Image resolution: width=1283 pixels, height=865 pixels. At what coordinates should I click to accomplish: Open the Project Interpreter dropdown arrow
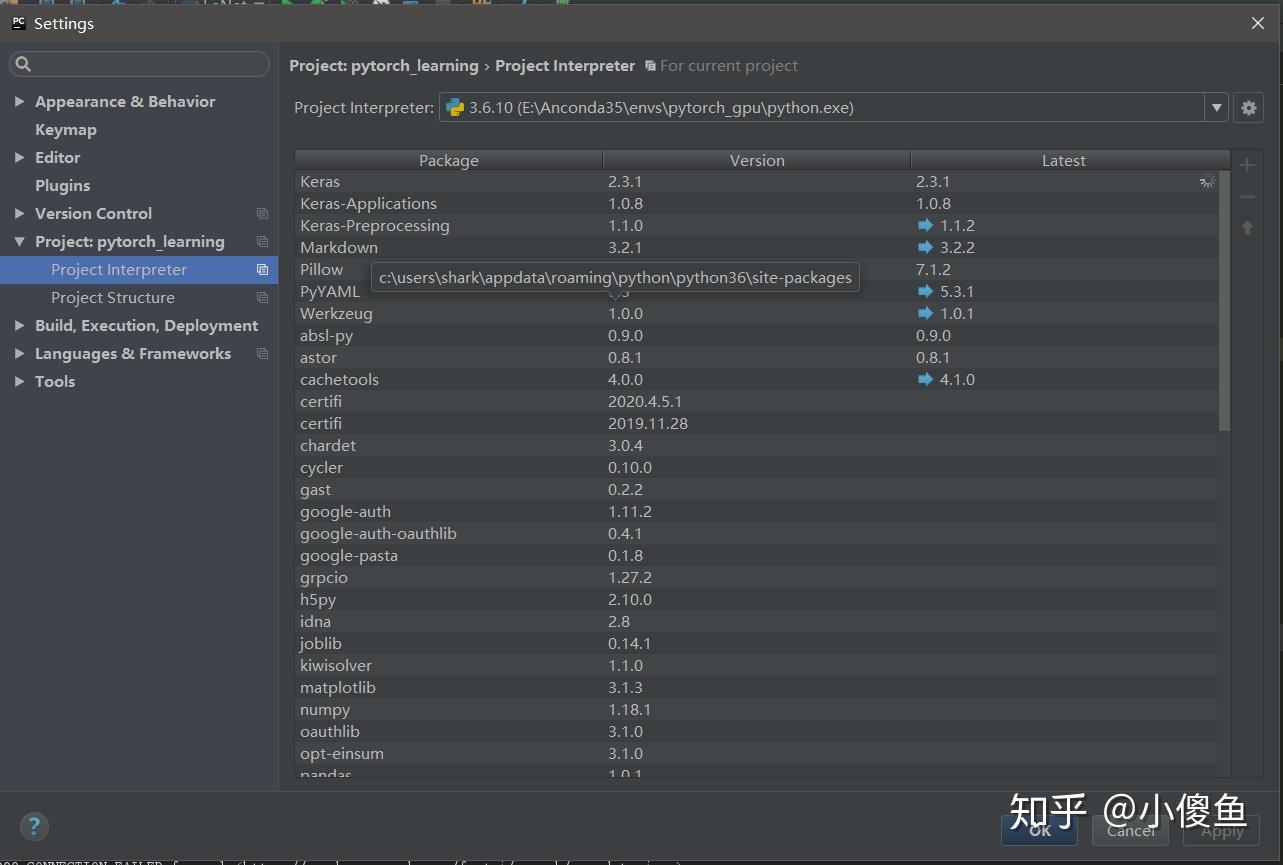pos(1216,108)
